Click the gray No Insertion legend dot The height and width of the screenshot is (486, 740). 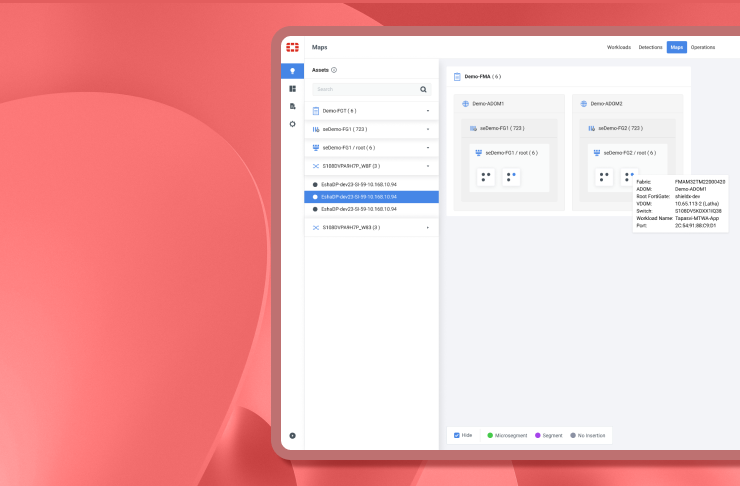573,436
